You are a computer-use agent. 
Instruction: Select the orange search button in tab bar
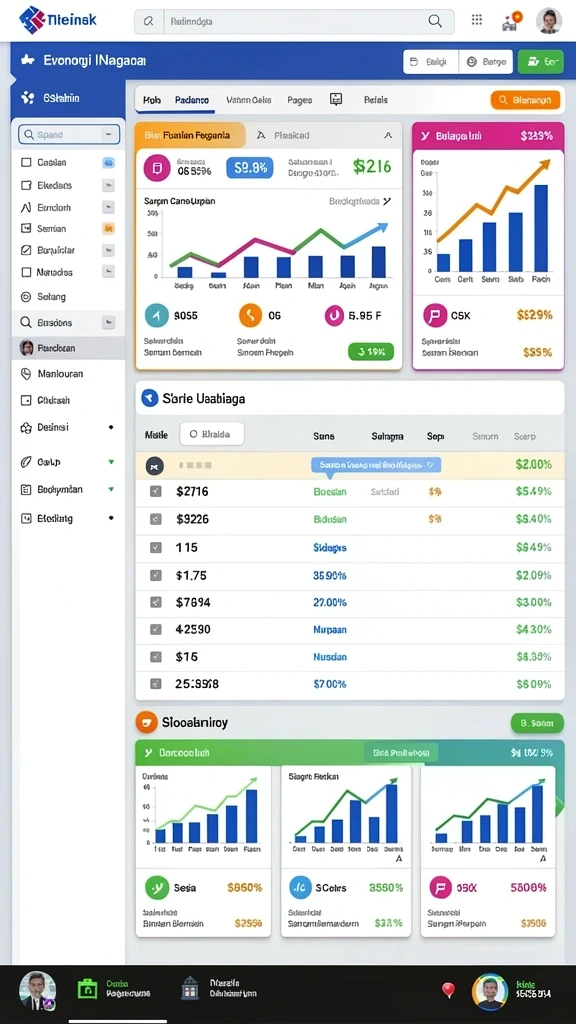pos(525,100)
